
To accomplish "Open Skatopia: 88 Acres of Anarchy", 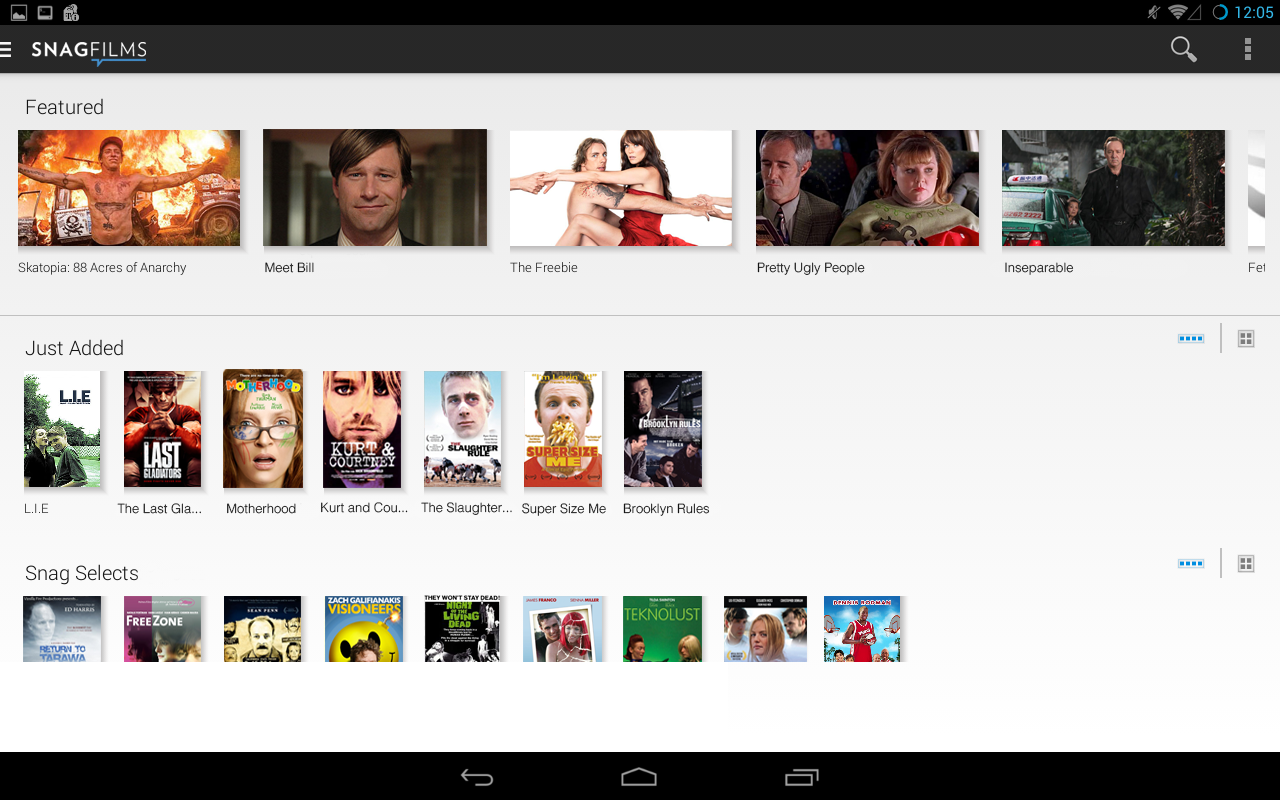I will point(129,188).
